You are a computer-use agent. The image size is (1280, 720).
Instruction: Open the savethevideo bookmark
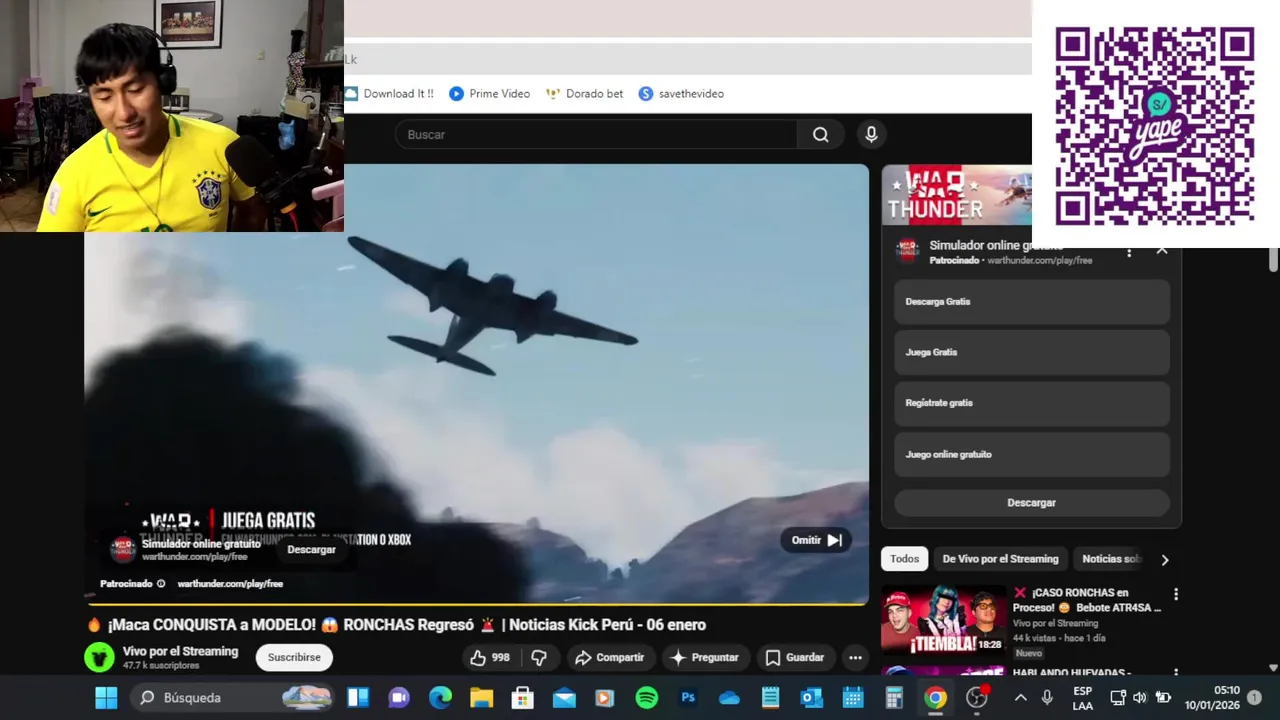pos(681,94)
